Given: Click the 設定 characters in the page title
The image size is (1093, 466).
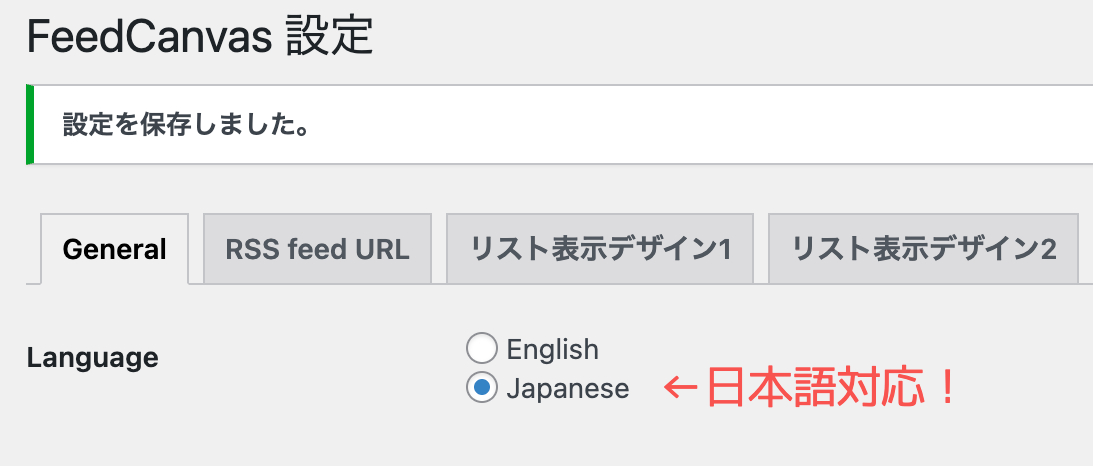Looking at the screenshot, I should tap(330, 37).
